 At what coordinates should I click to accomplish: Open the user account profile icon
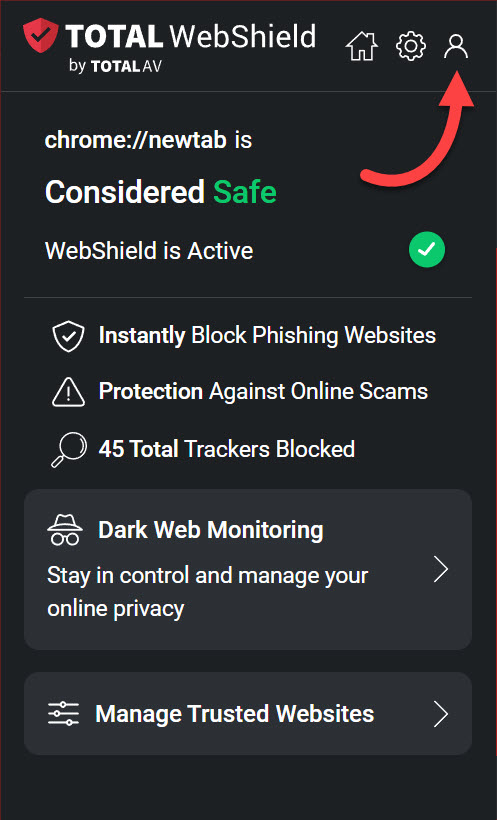(x=456, y=46)
